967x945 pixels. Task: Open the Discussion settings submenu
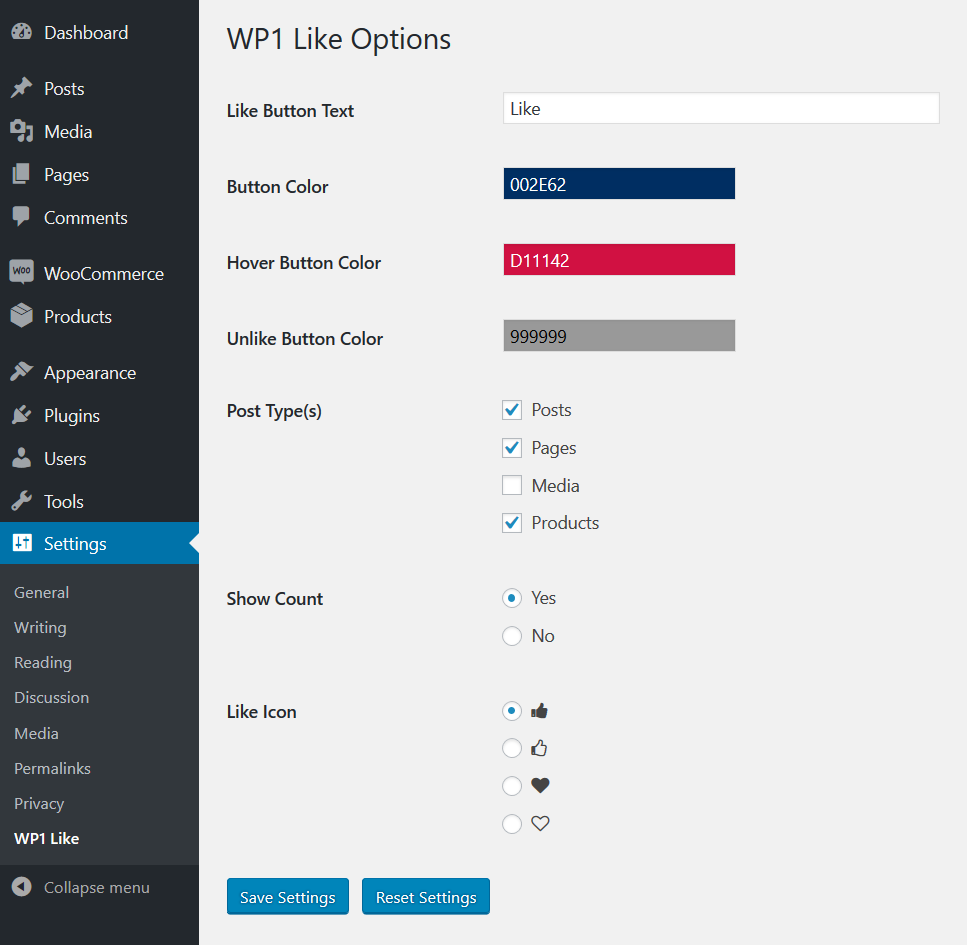[51, 698]
